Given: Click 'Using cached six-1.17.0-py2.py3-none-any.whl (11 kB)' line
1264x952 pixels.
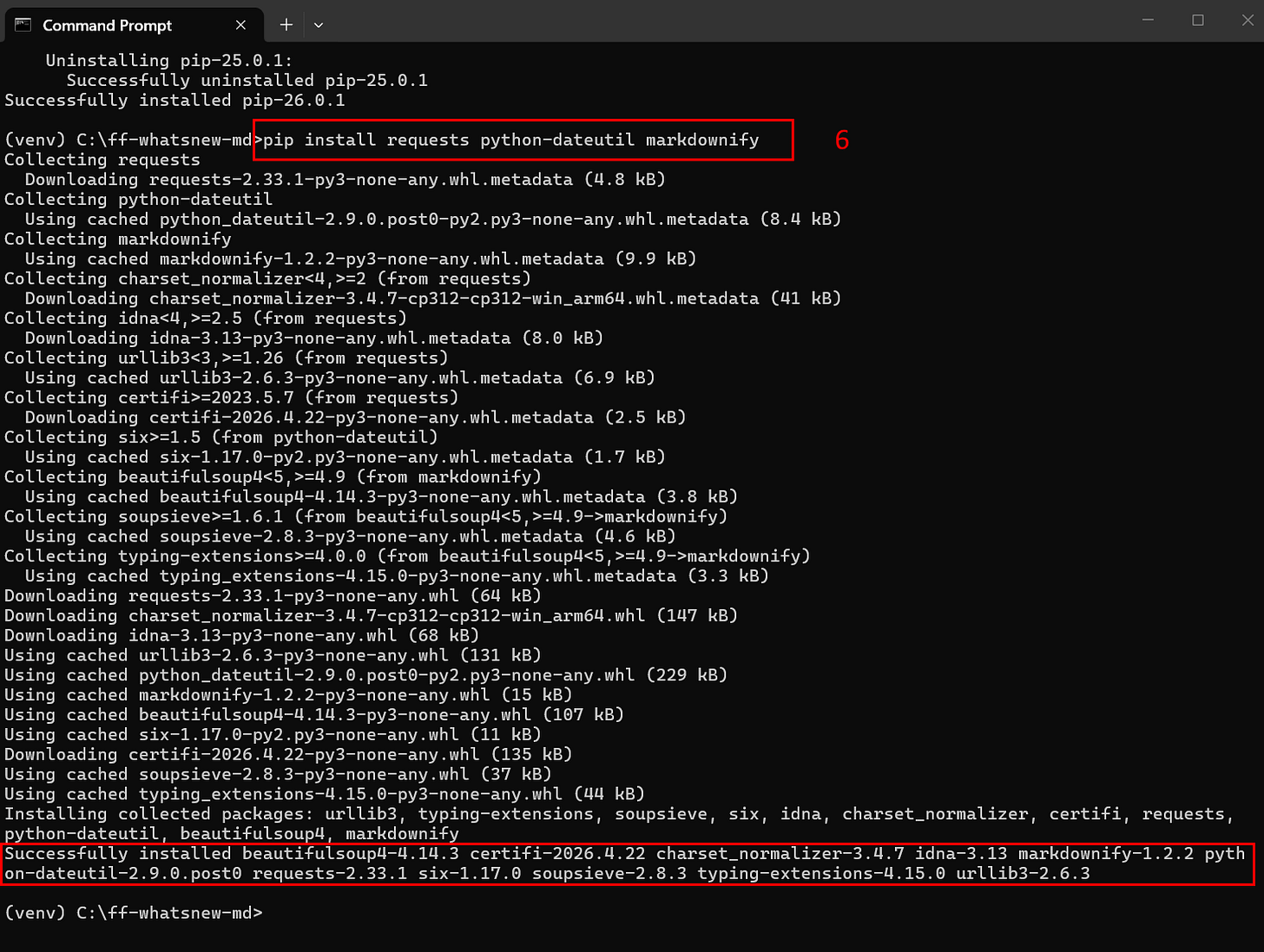Looking at the screenshot, I should click(x=273, y=735).
